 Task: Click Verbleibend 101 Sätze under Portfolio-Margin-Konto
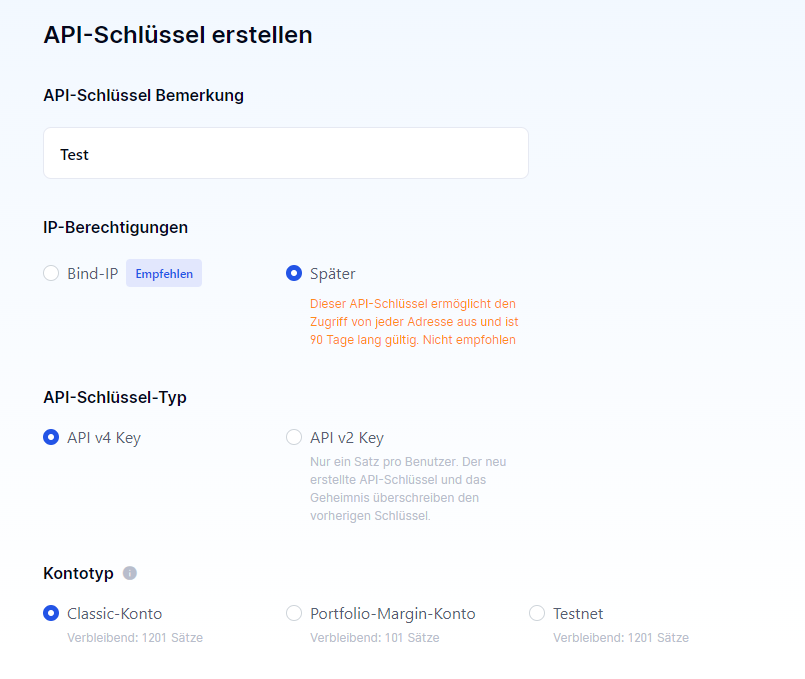[374, 637]
